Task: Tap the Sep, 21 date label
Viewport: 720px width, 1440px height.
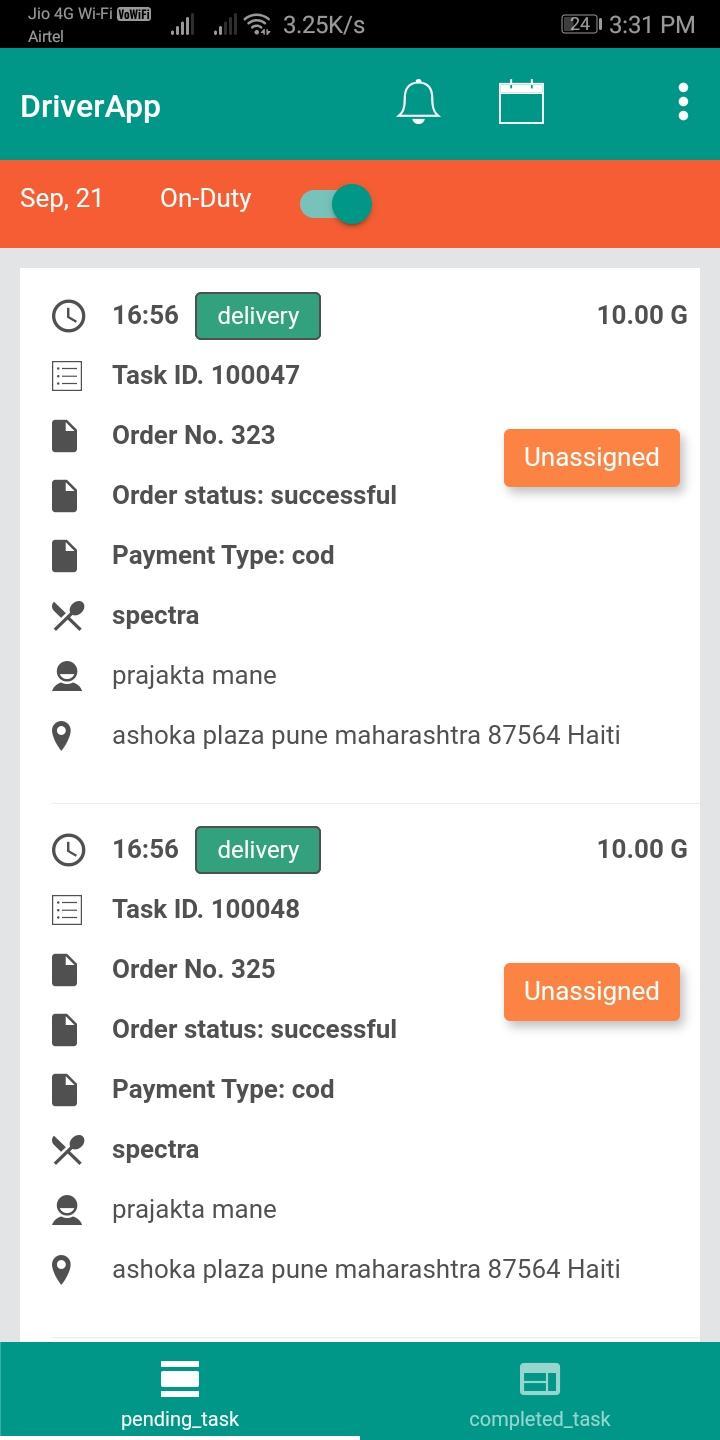Action: (x=61, y=198)
